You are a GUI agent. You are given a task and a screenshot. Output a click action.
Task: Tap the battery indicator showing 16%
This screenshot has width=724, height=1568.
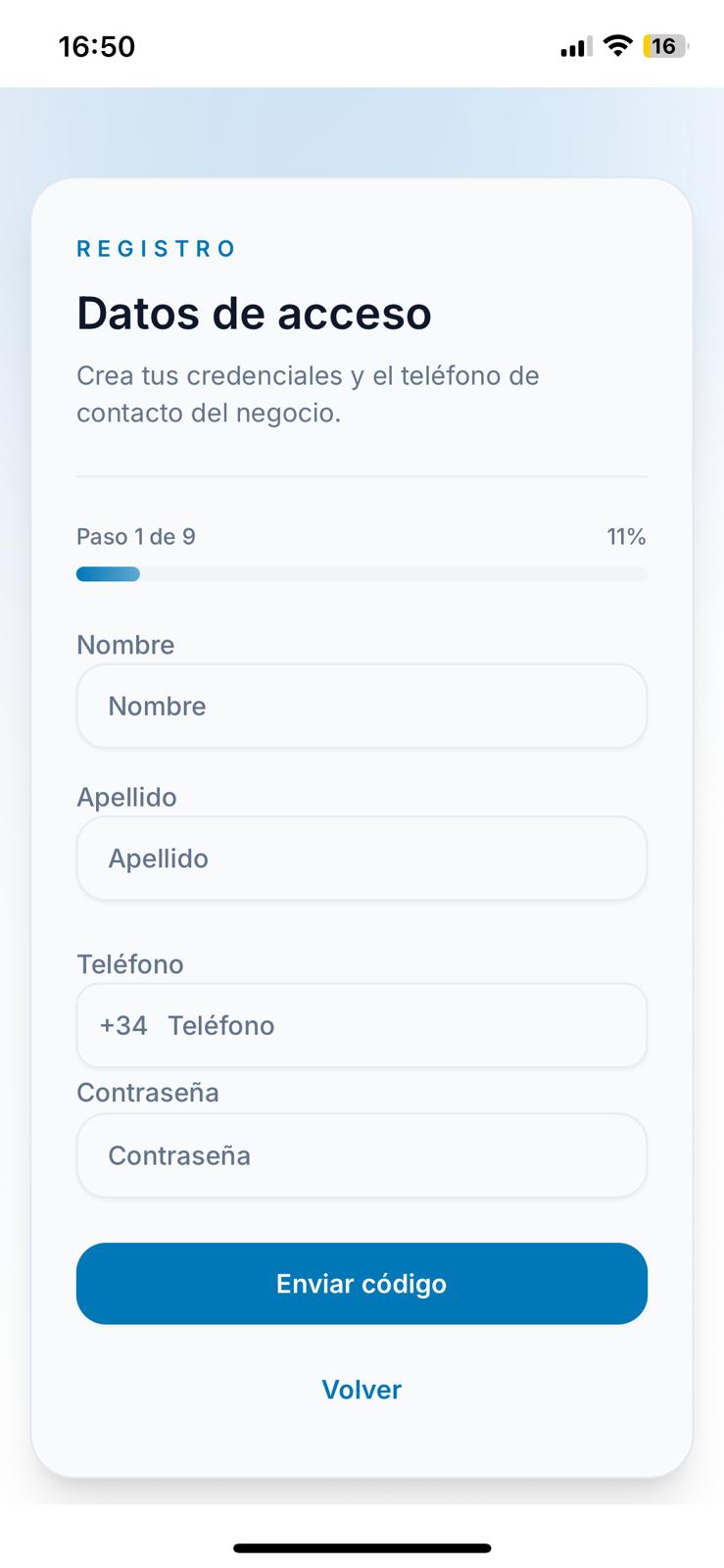(x=665, y=45)
